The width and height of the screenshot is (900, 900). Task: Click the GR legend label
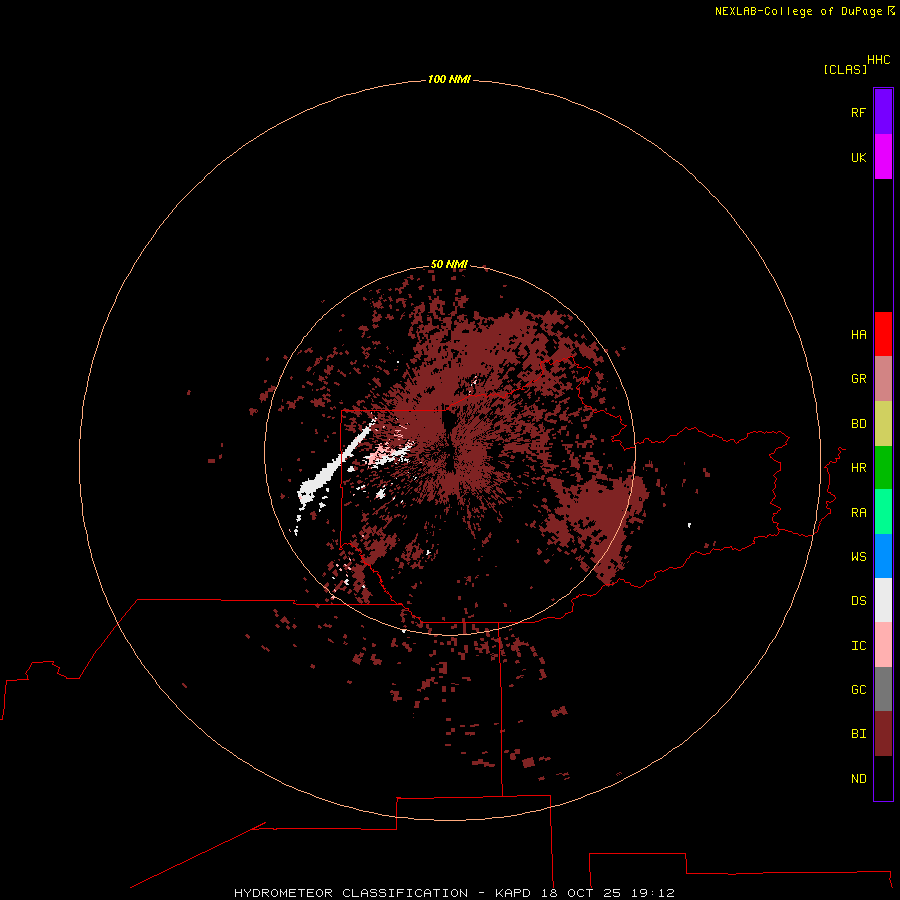click(858, 379)
